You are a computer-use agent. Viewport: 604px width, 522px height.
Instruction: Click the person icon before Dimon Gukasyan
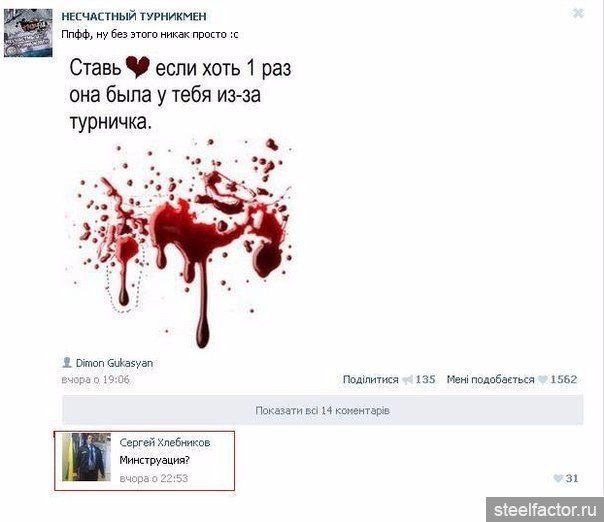pos(67,363)
